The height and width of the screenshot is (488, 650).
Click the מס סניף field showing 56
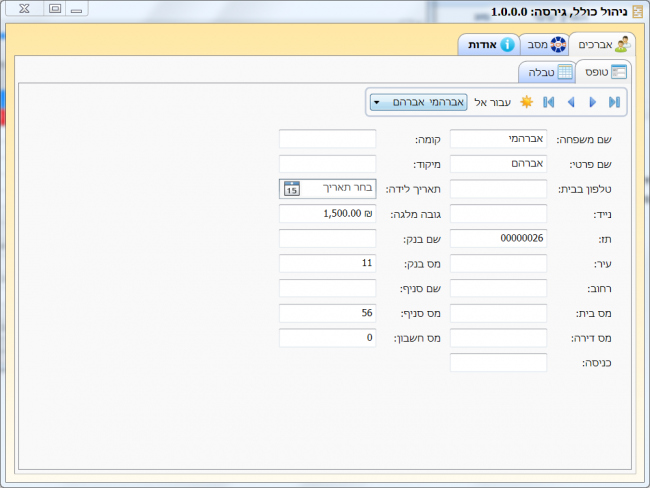tap(327, 313)
